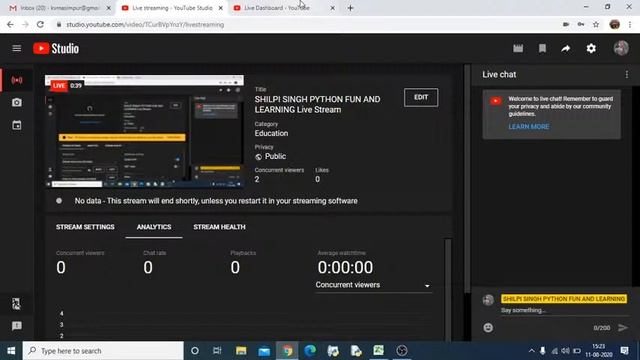The image size is (640, 360).
Task: Open the Concurrent viewers metric dropdown
Action: (373, 285)
